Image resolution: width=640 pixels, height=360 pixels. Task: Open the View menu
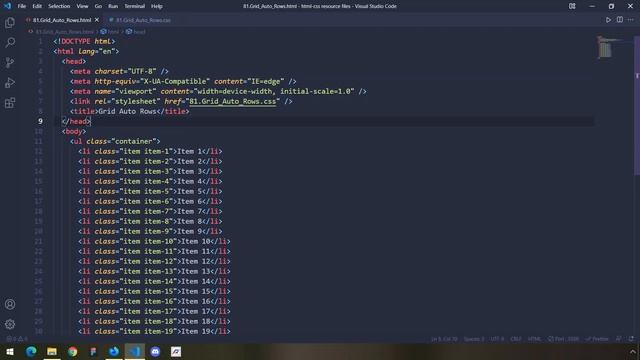click(x=82, y=6)
